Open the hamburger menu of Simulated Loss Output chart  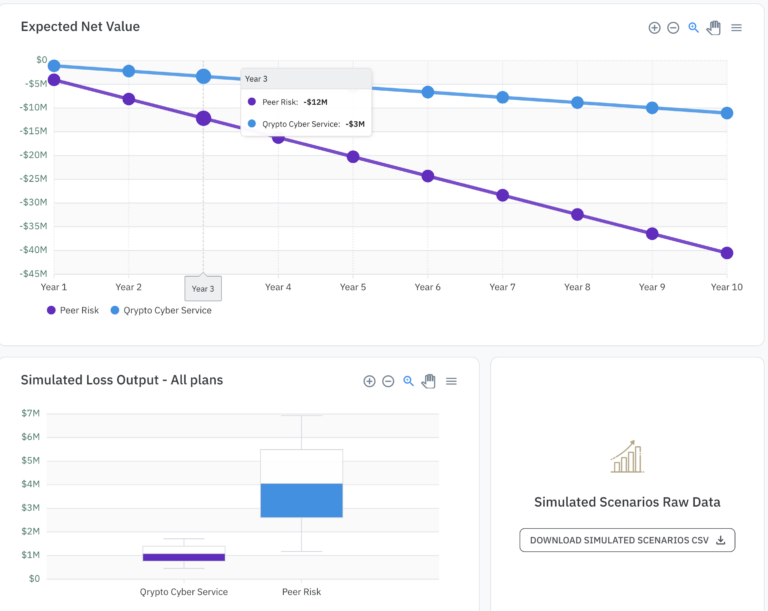(451, 381)
